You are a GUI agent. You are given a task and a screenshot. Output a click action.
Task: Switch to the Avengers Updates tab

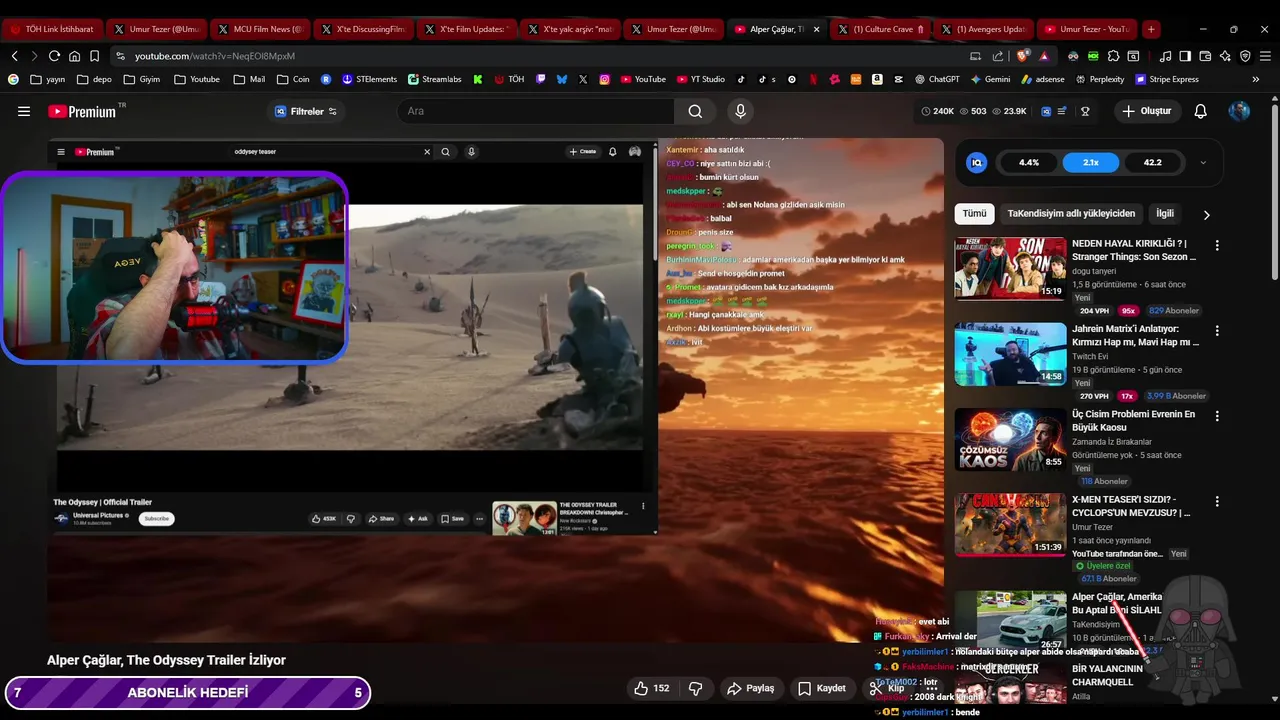tap(986, 29)
